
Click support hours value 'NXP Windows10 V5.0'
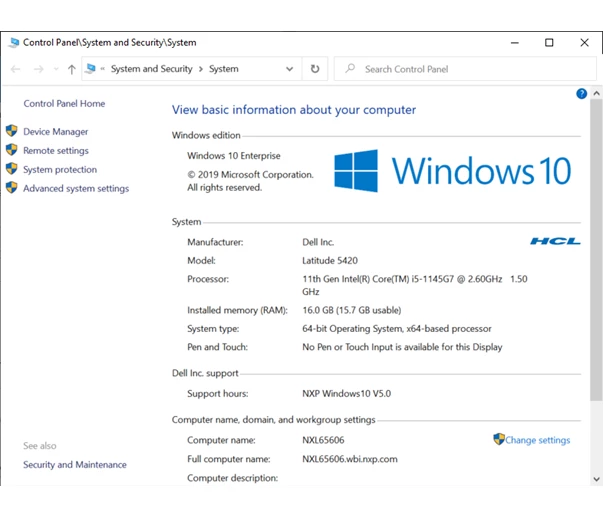click(346, 394)
